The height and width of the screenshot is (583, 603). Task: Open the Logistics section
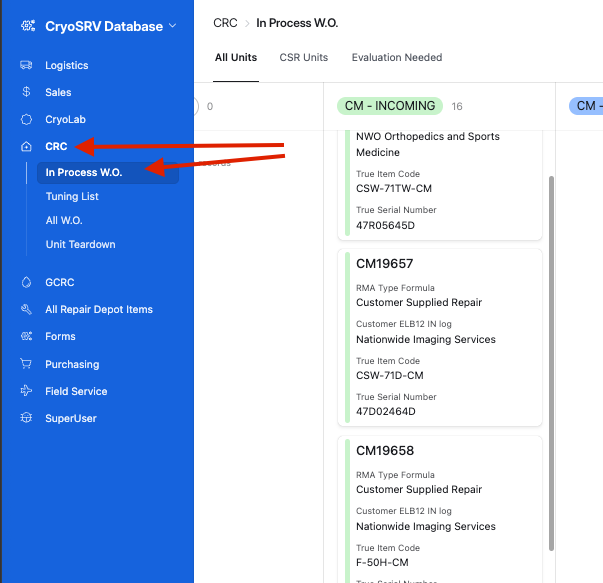67,65
